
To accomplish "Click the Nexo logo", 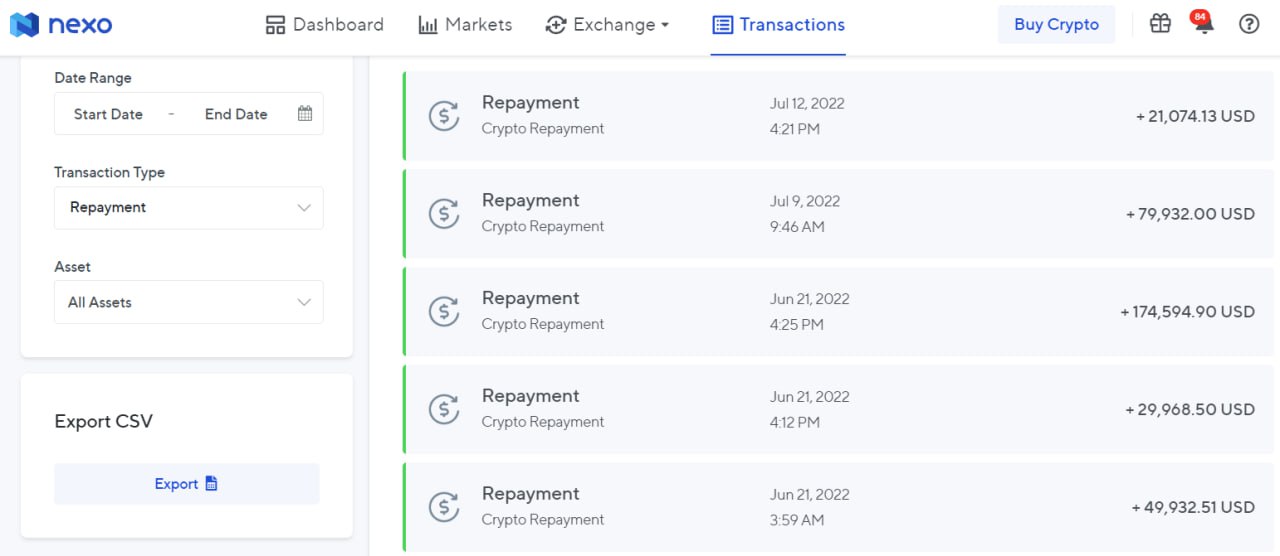I will pyautogui.click(x=61, y=25).
